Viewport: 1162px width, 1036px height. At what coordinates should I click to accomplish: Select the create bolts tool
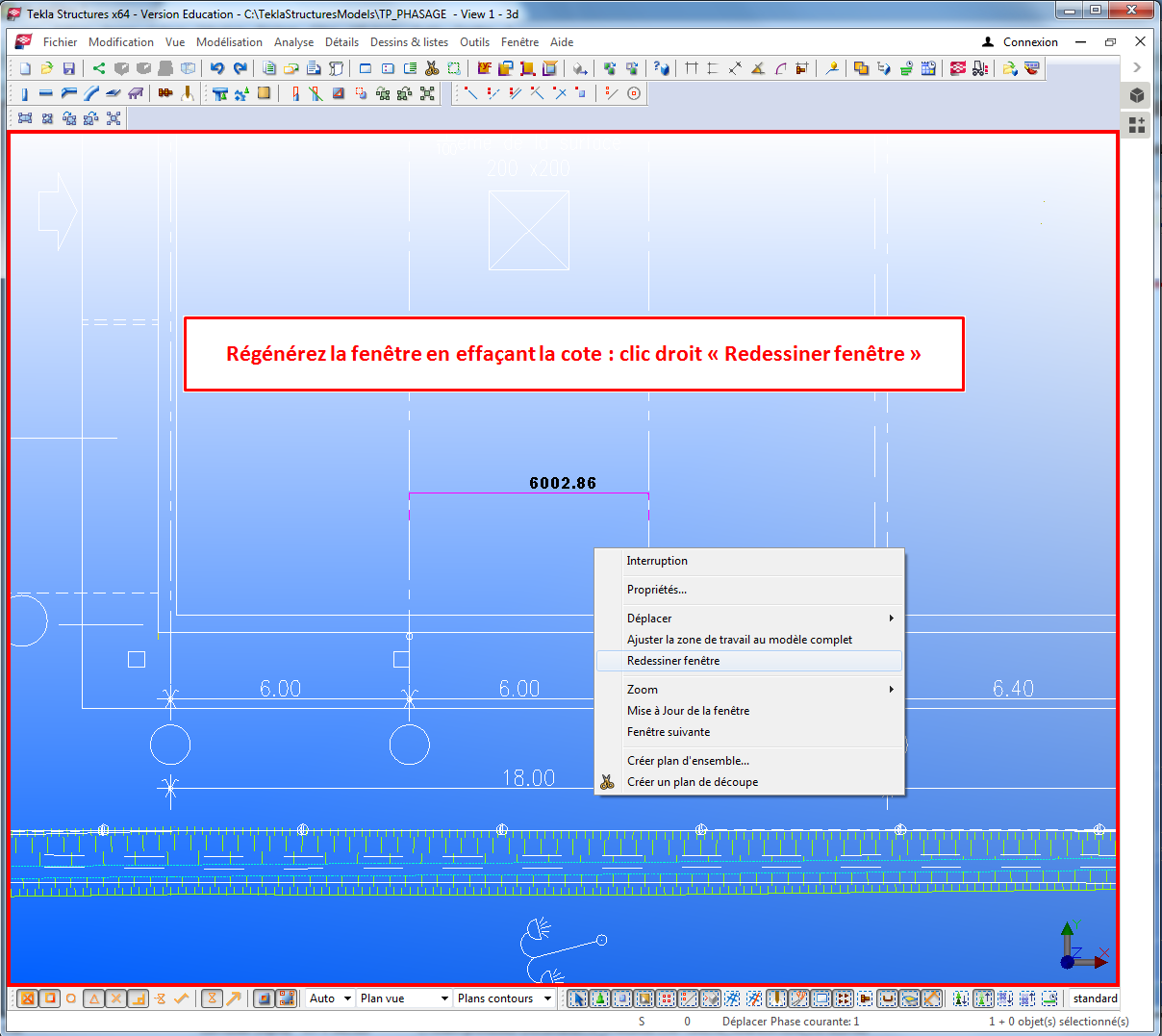point(165,93)
